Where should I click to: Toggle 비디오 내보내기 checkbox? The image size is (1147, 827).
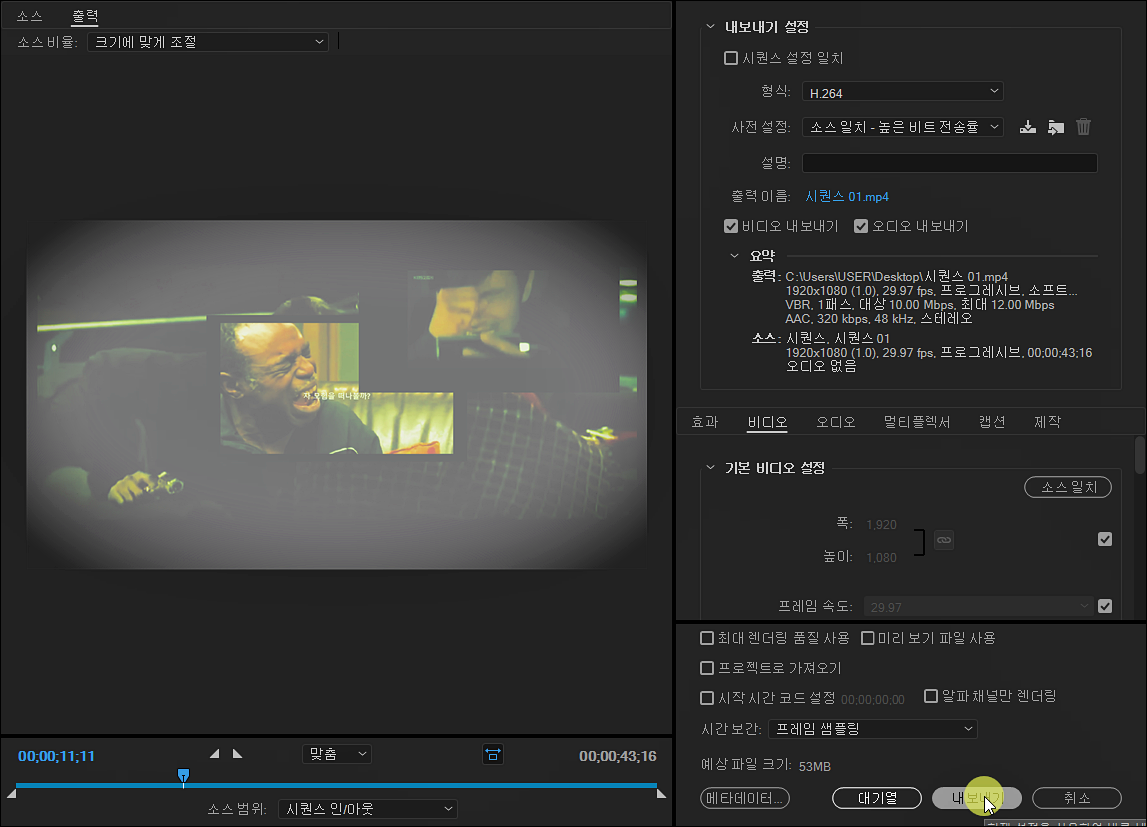(731, 226)
